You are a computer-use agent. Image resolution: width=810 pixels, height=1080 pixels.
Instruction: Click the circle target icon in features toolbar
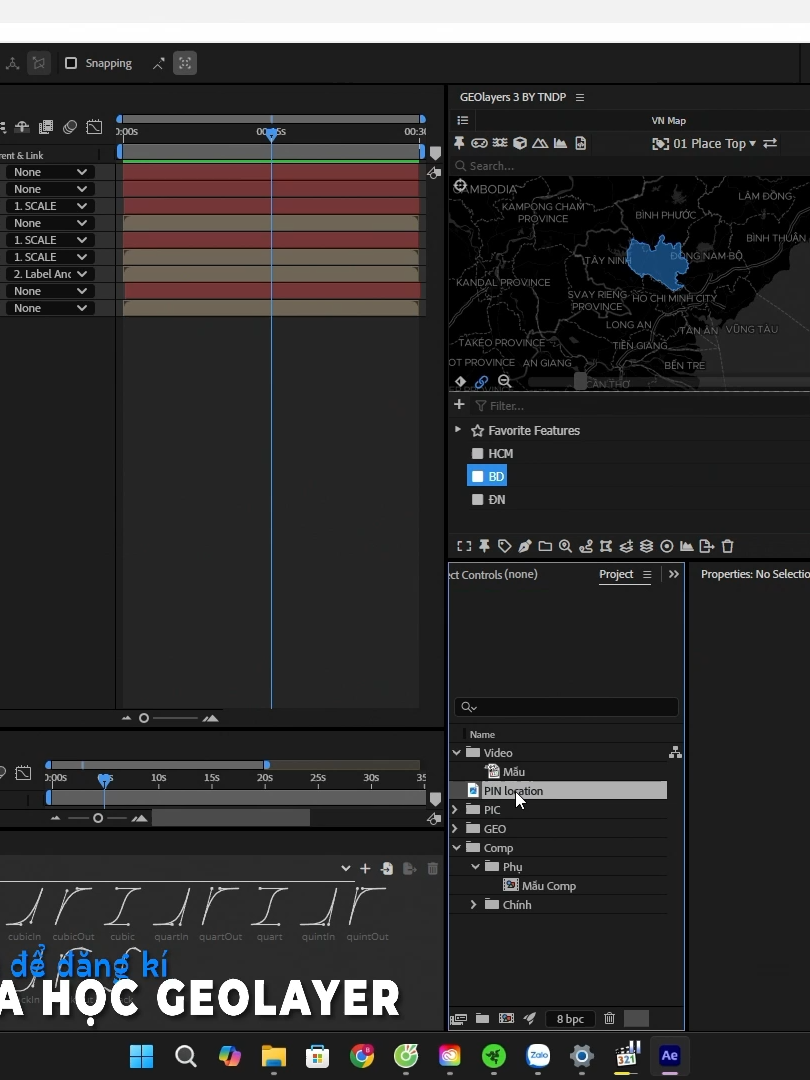tap(667, 546)
